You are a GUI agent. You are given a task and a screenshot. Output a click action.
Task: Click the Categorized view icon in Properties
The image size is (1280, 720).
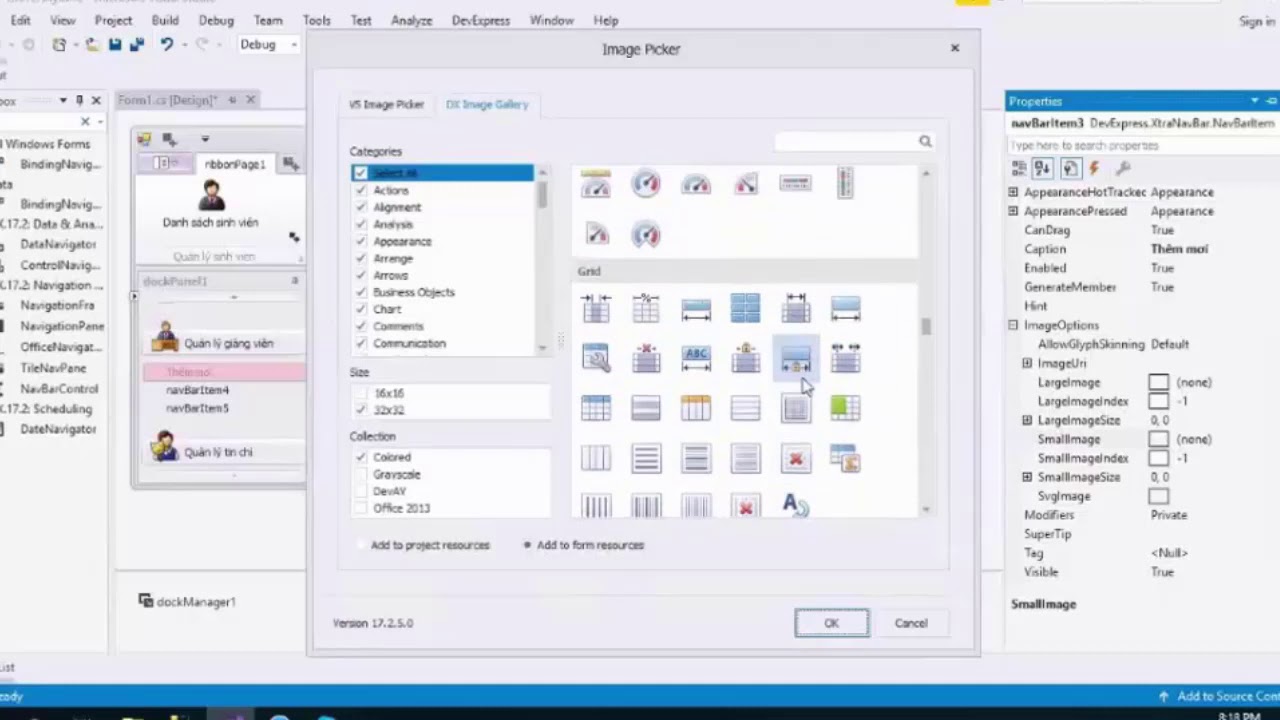[1020, 168]
